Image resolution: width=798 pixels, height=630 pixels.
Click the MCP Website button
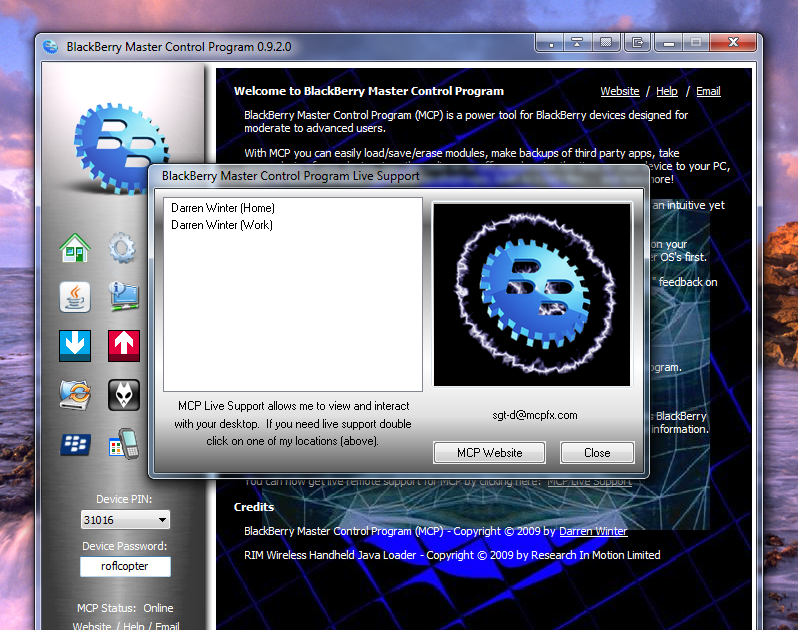tap(490, 453)
